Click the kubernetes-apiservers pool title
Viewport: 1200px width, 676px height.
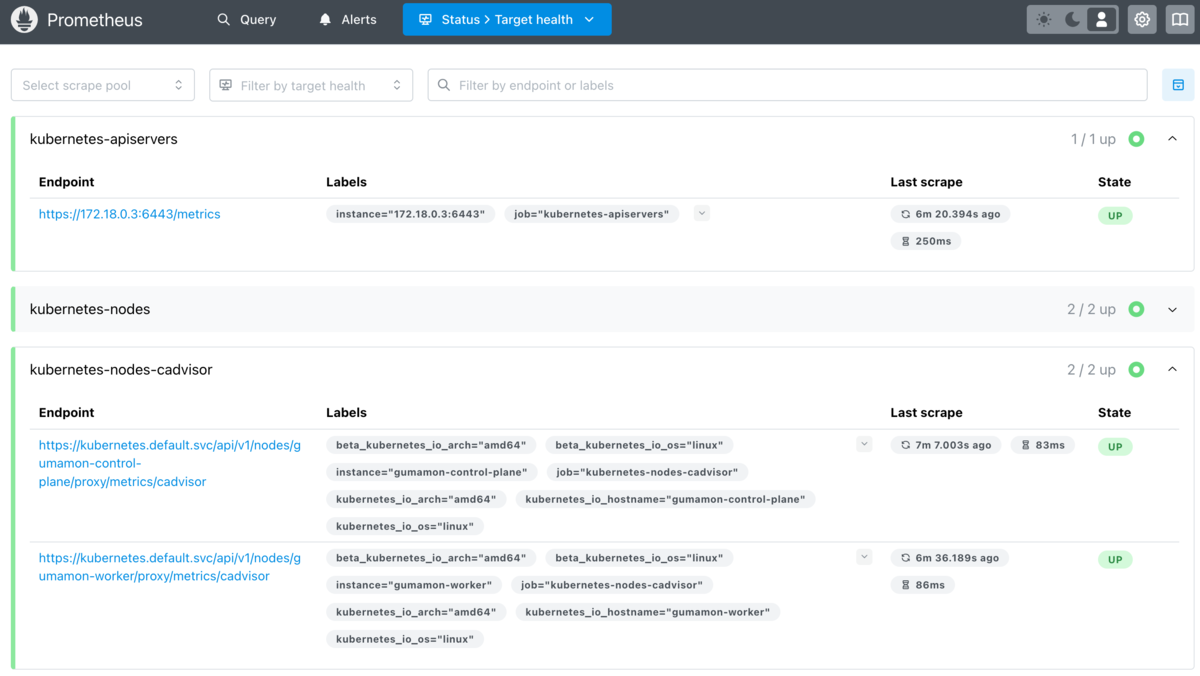pyautogui.click(x=104, y=139)
